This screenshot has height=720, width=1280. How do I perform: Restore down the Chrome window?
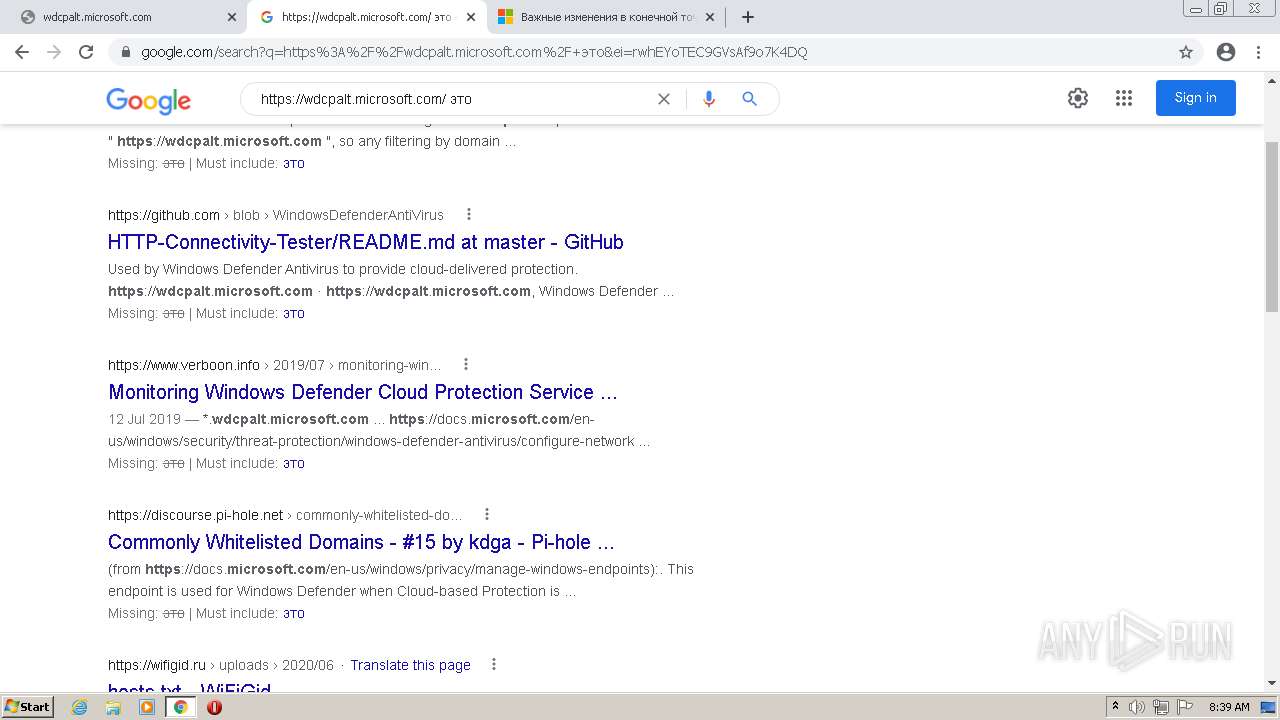point(1221,8)
